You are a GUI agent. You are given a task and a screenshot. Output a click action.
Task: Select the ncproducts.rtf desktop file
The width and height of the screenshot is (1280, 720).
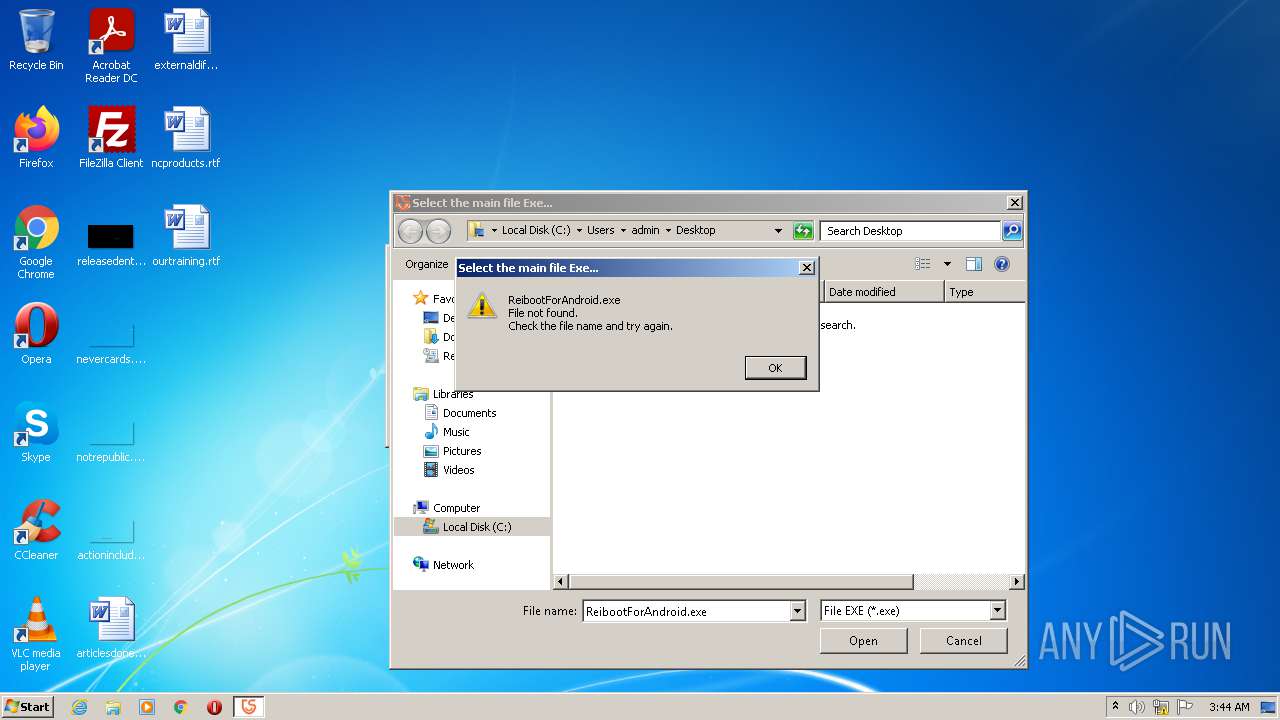pos(186,138)
